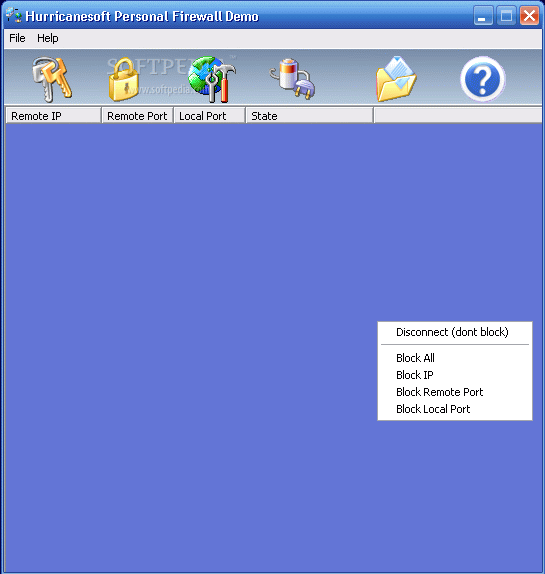Open the File menu
Viewport: 545px width, 574px height.
[x=17, y=38]
